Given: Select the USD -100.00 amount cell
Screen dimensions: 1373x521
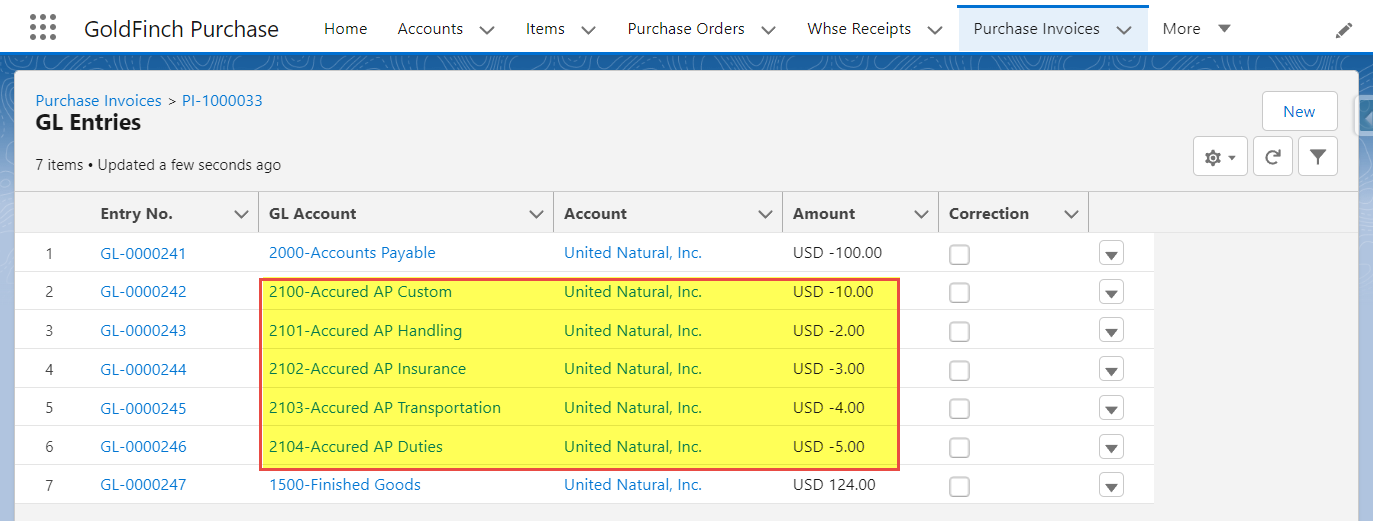Looking at the screenshot, I should (x=838, y=253).
